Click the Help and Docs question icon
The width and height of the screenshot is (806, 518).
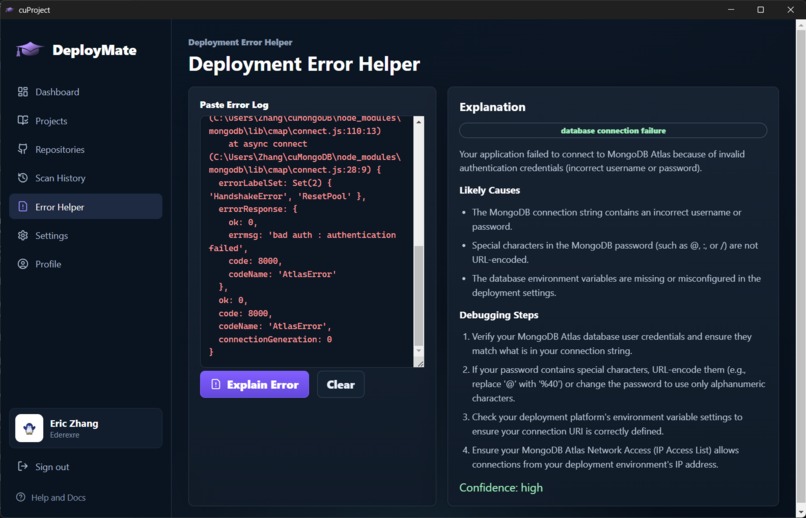(x=21, y=497)
